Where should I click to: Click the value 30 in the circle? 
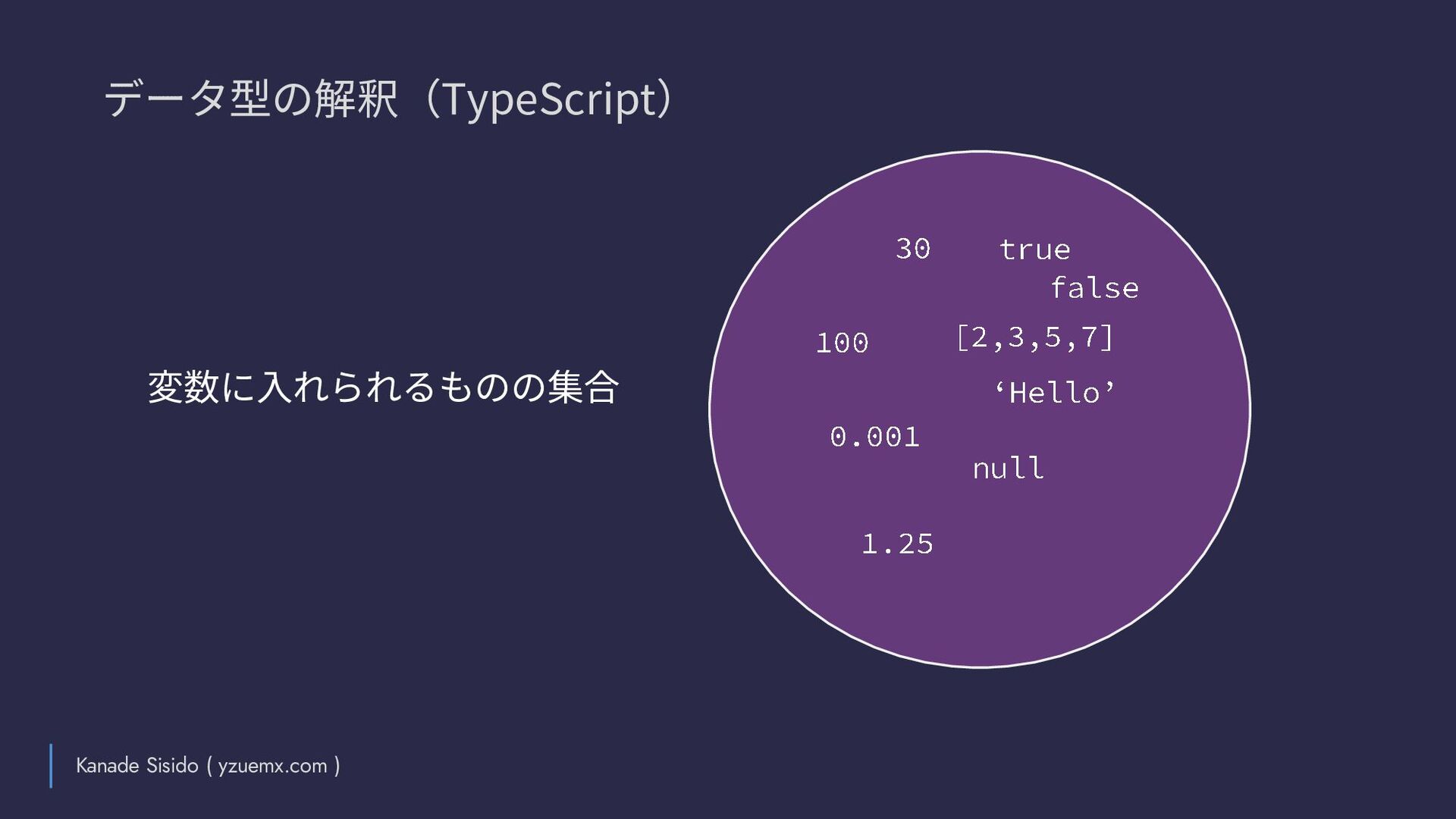[x=913, y=249]
